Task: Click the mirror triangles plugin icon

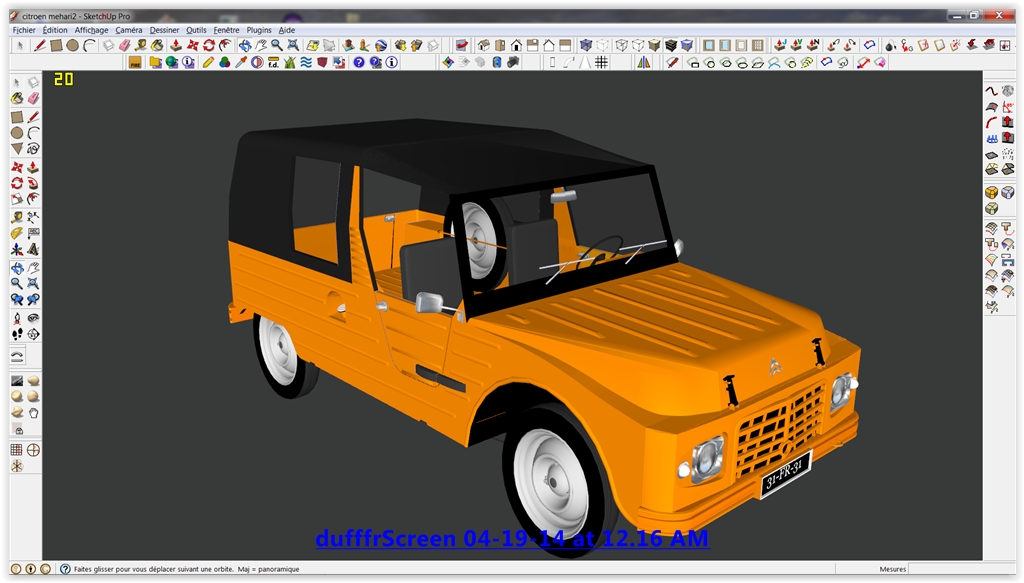Action: click(x=644, y=62)
